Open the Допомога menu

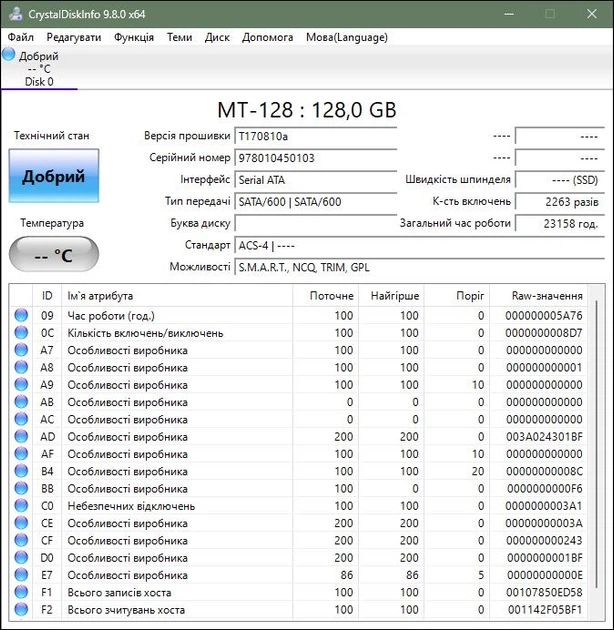268,37
